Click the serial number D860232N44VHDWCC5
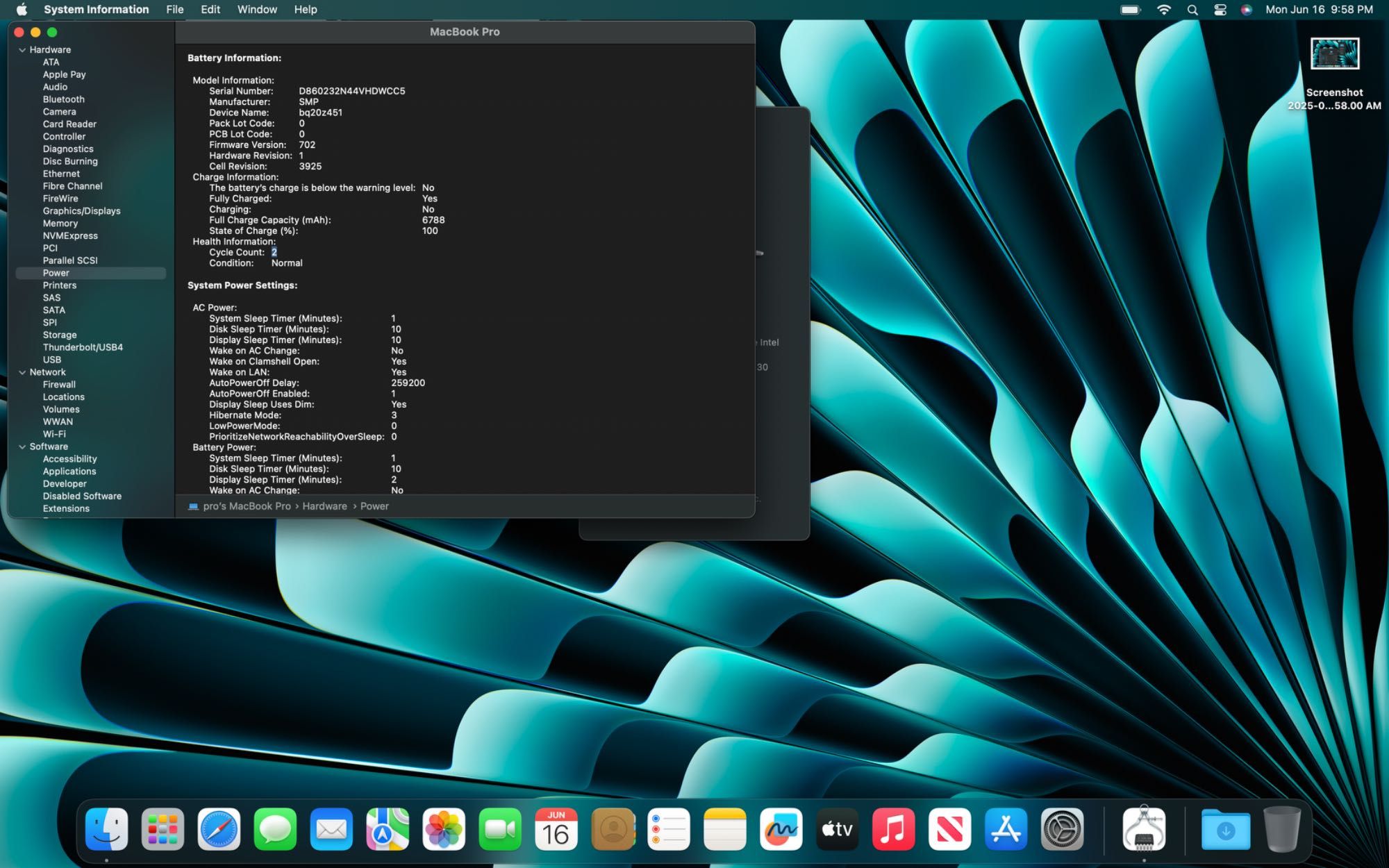This screenshot has width=1389, height=868. click(x=352, y=91)
